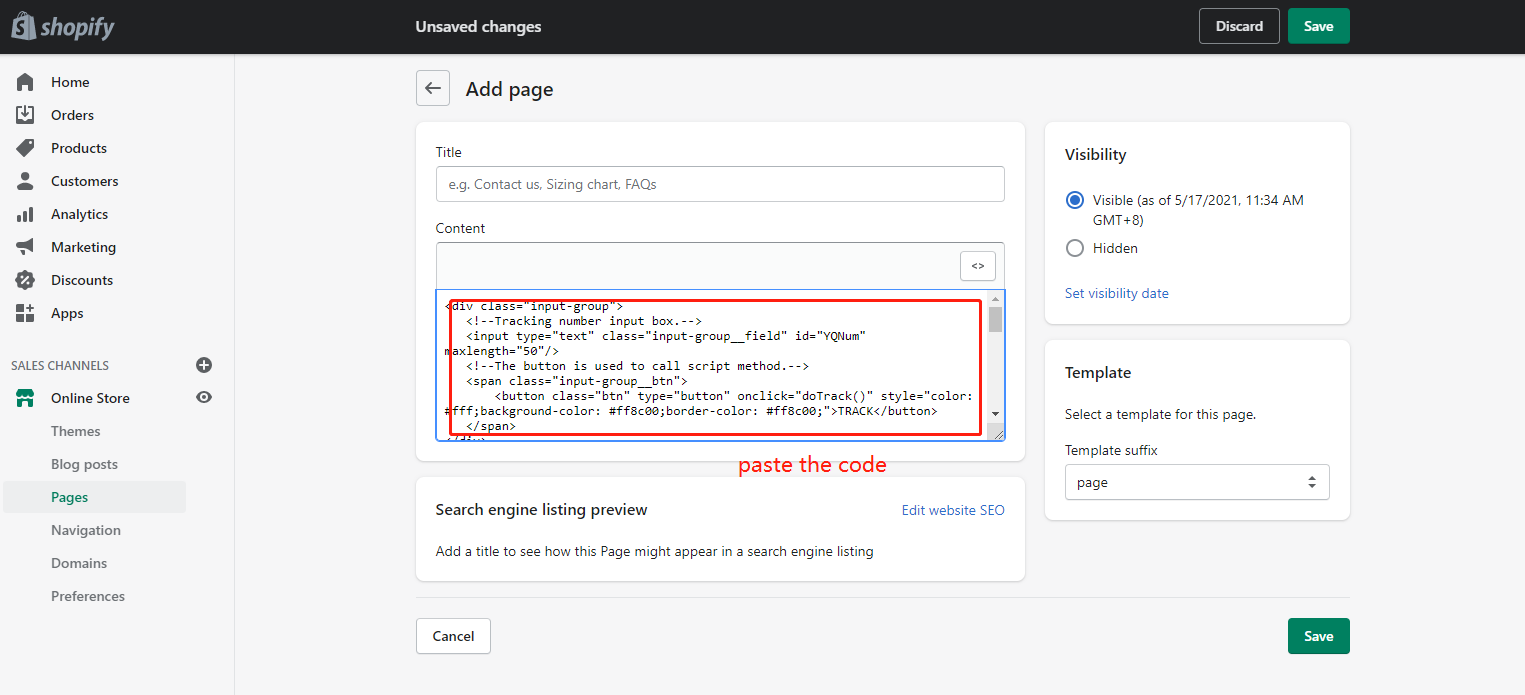Select the Hidden radio button

coord(1075,248)
